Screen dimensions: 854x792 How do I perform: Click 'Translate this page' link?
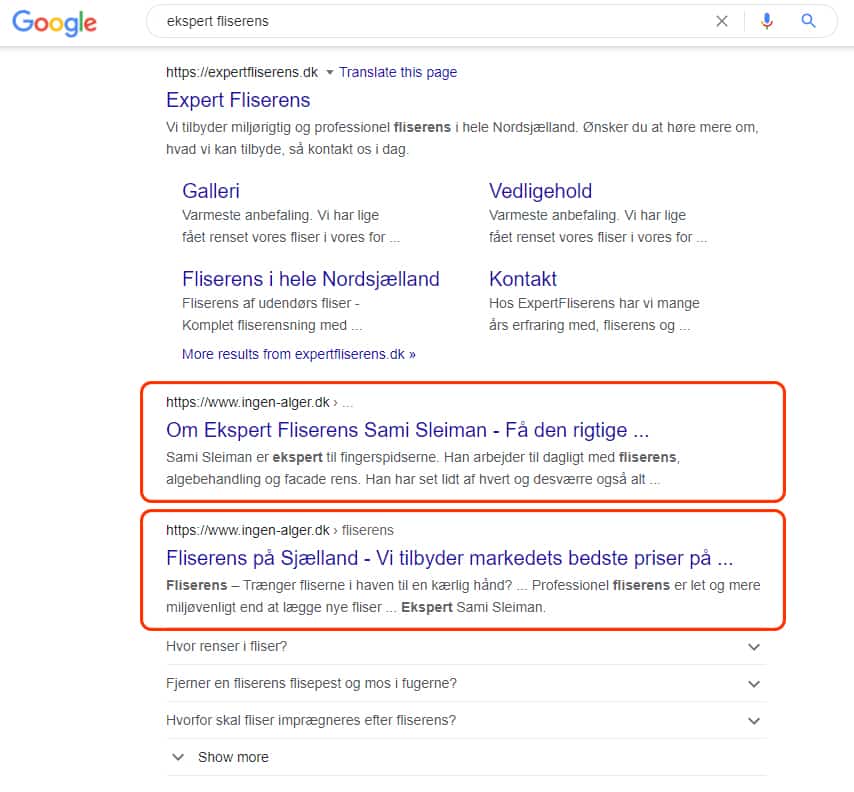(398, 72)
